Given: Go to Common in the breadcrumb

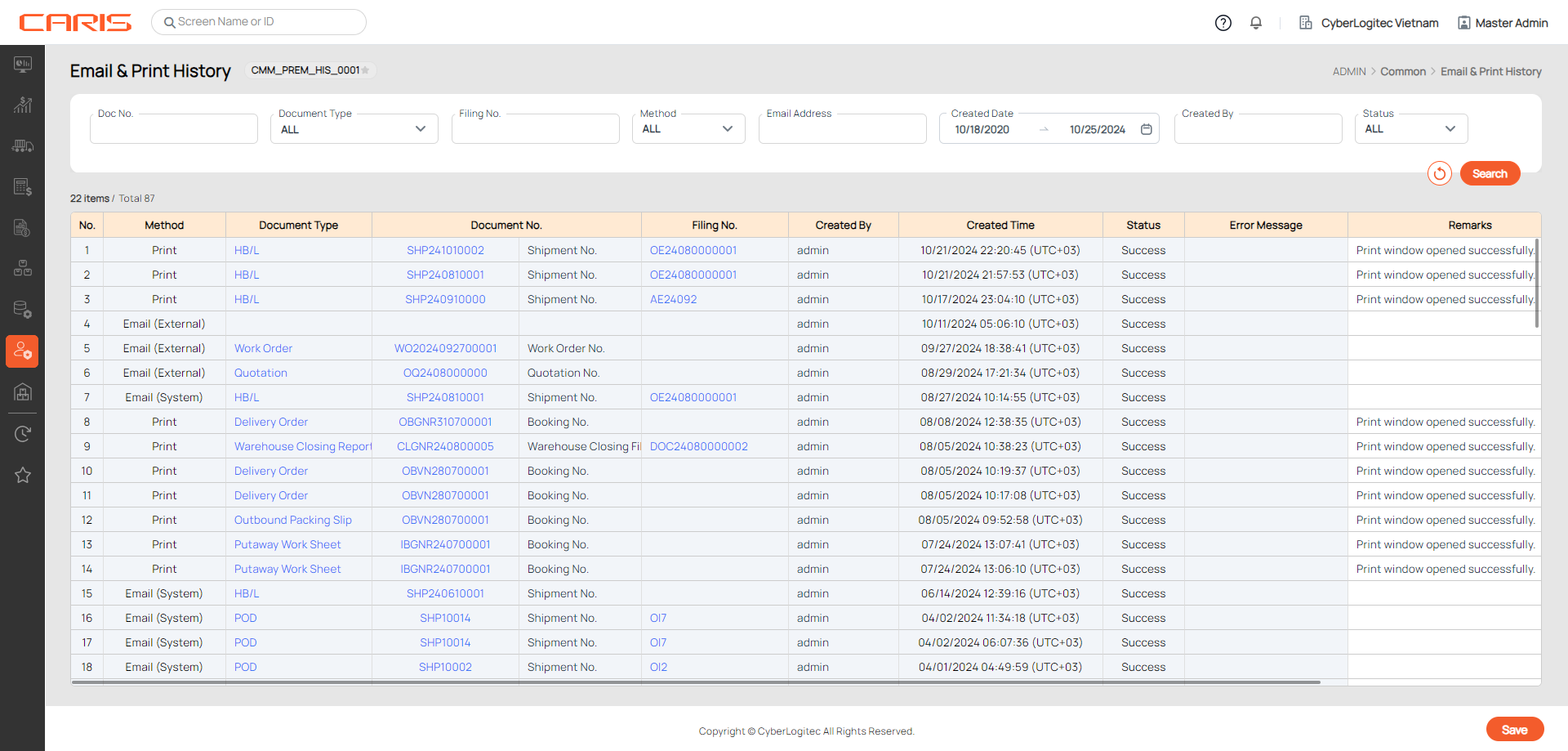Looking at the screenshot, I should click(1402, 72).
